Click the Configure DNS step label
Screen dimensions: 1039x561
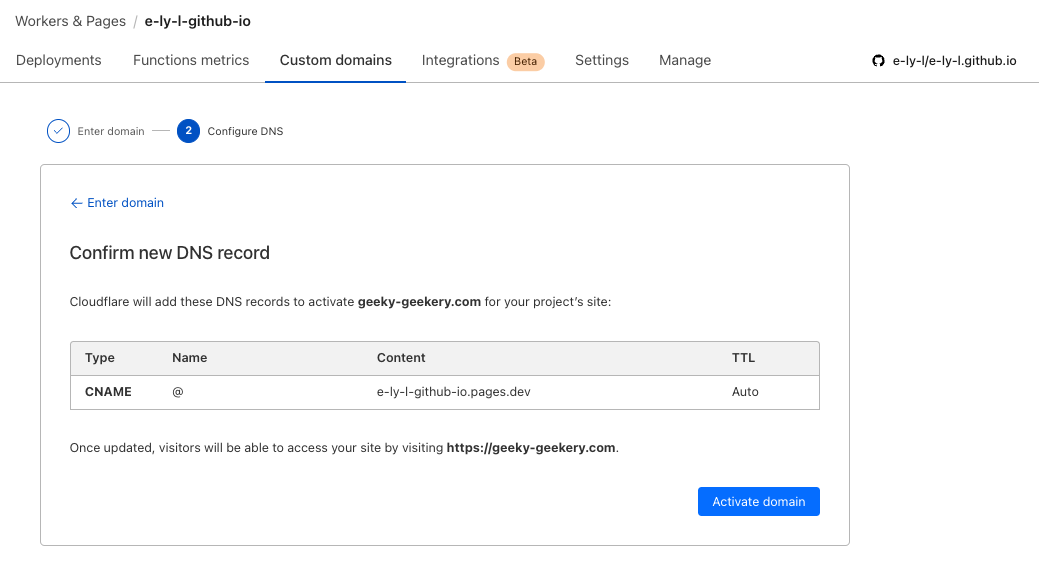(x=245, y=131)
